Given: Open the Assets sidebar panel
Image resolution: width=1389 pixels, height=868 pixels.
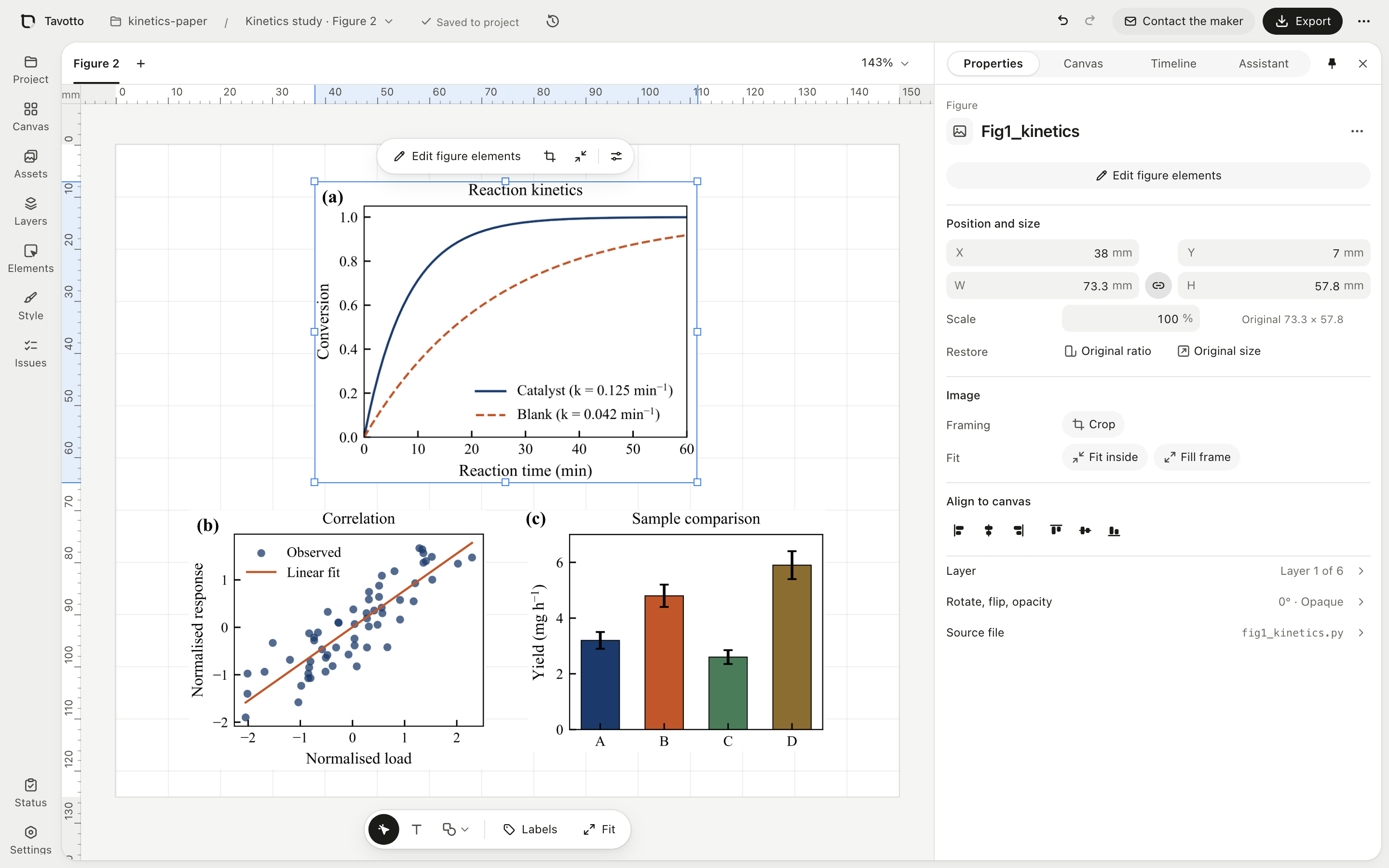Looking at the screenshot, I should (30, 164).
